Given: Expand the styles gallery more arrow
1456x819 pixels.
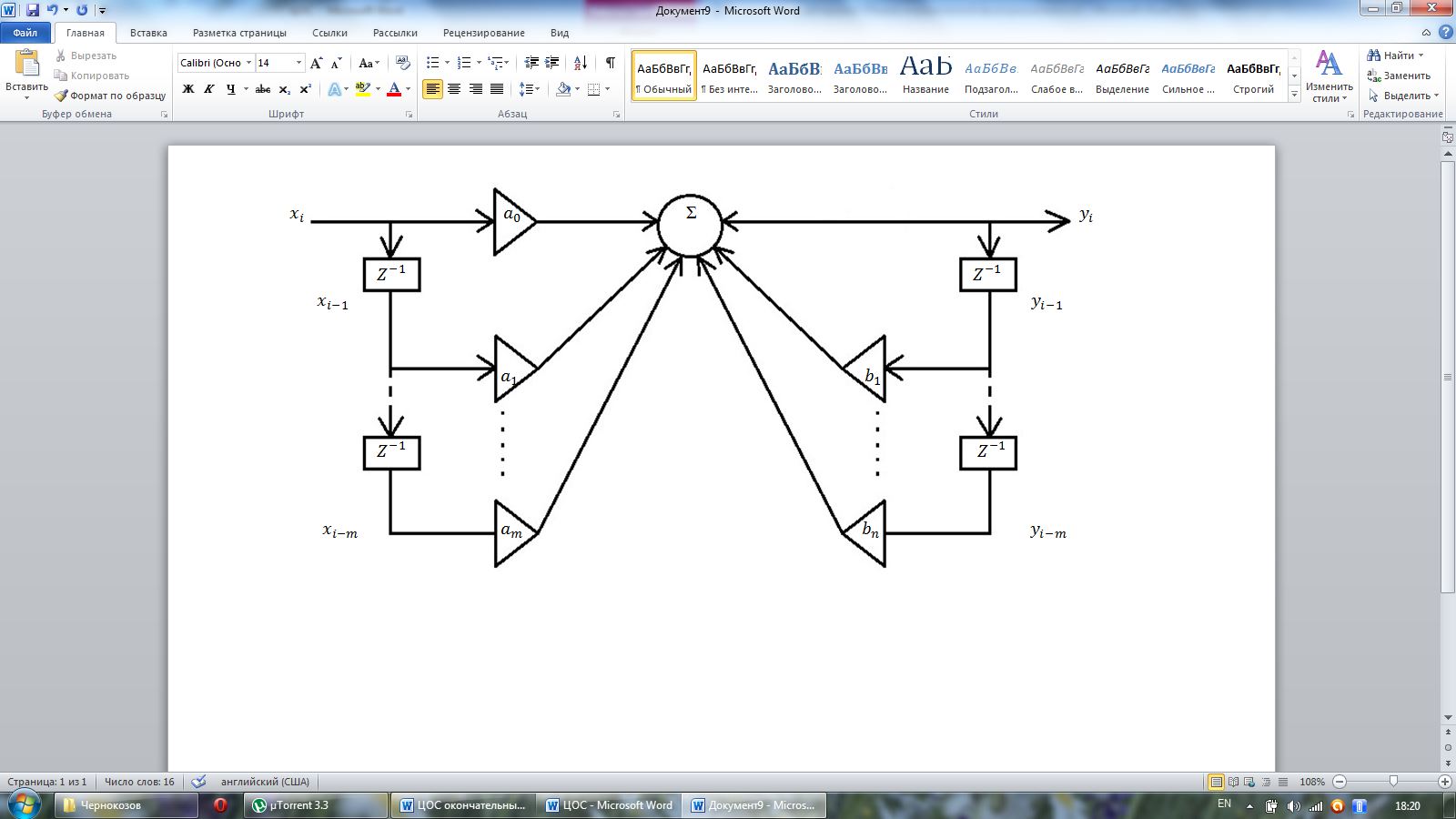Looking at the screenshot, I should click(x=1295, y=95).
